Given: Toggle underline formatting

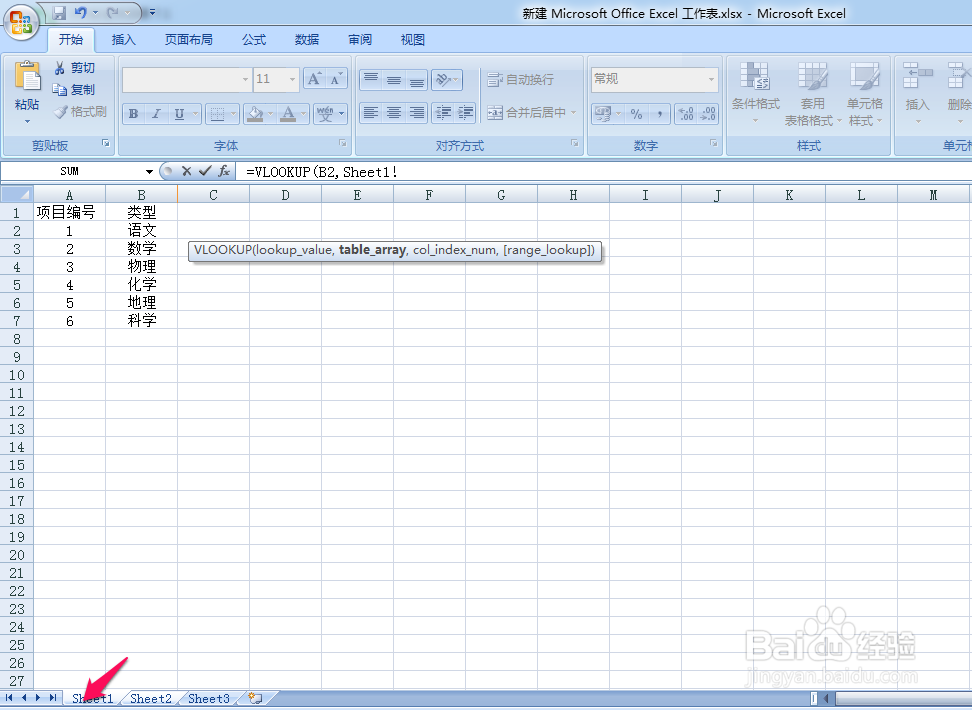Looking at the screenshot, I should pyautogui.click(x=179, y=113).
